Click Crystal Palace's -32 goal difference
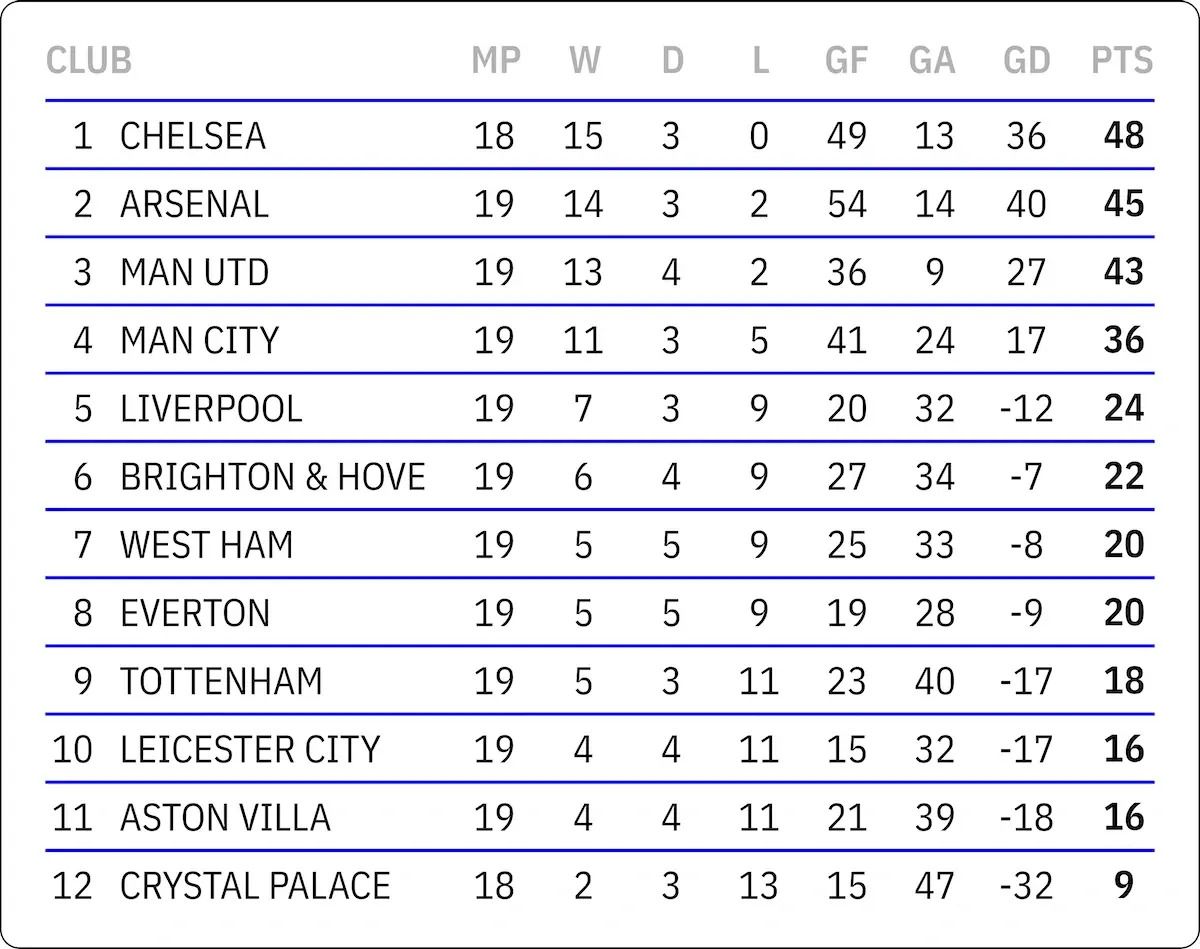Screen dimensions: 1200x949 click(x=1026, y=885)
